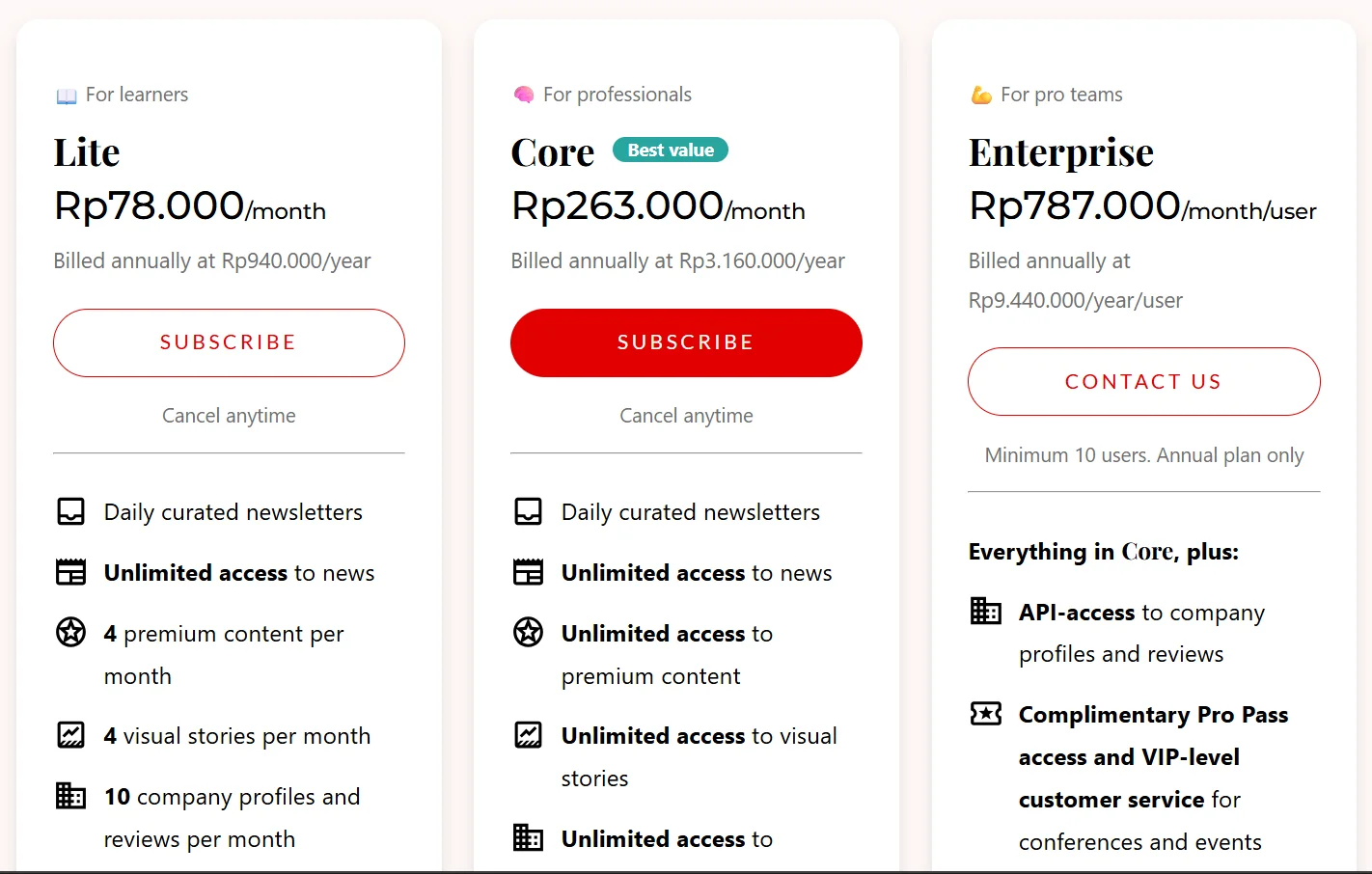Screen dimensions: 1372x874
Task: Click the Lite plan visual stories chart icon
Action: click(70, 735)
